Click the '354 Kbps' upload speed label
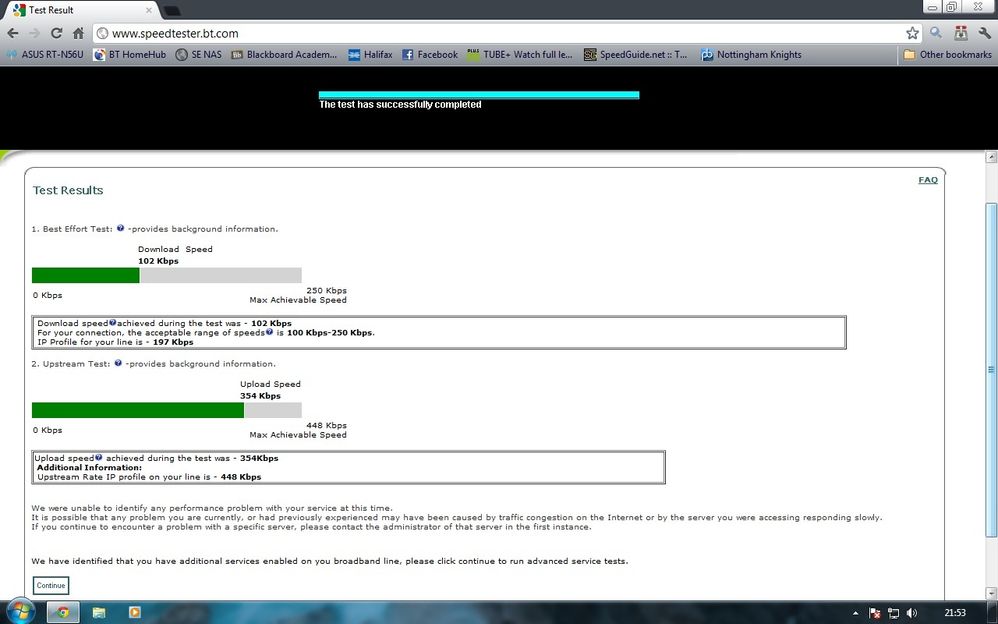Viewport: 998px width, 624px height. click(260, 395)
